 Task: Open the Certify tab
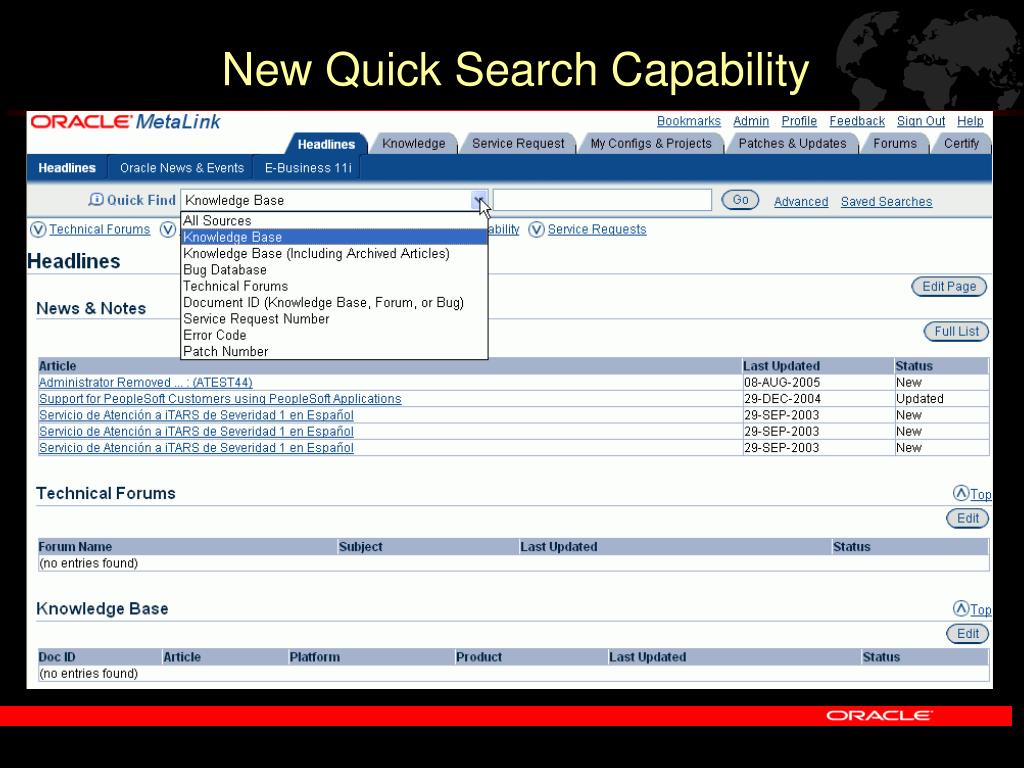[x=961, y=144]
